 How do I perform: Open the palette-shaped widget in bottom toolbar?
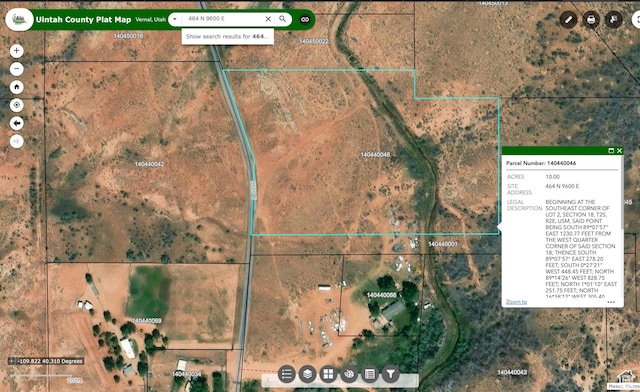pyautogui.click(x=349, y=374)
